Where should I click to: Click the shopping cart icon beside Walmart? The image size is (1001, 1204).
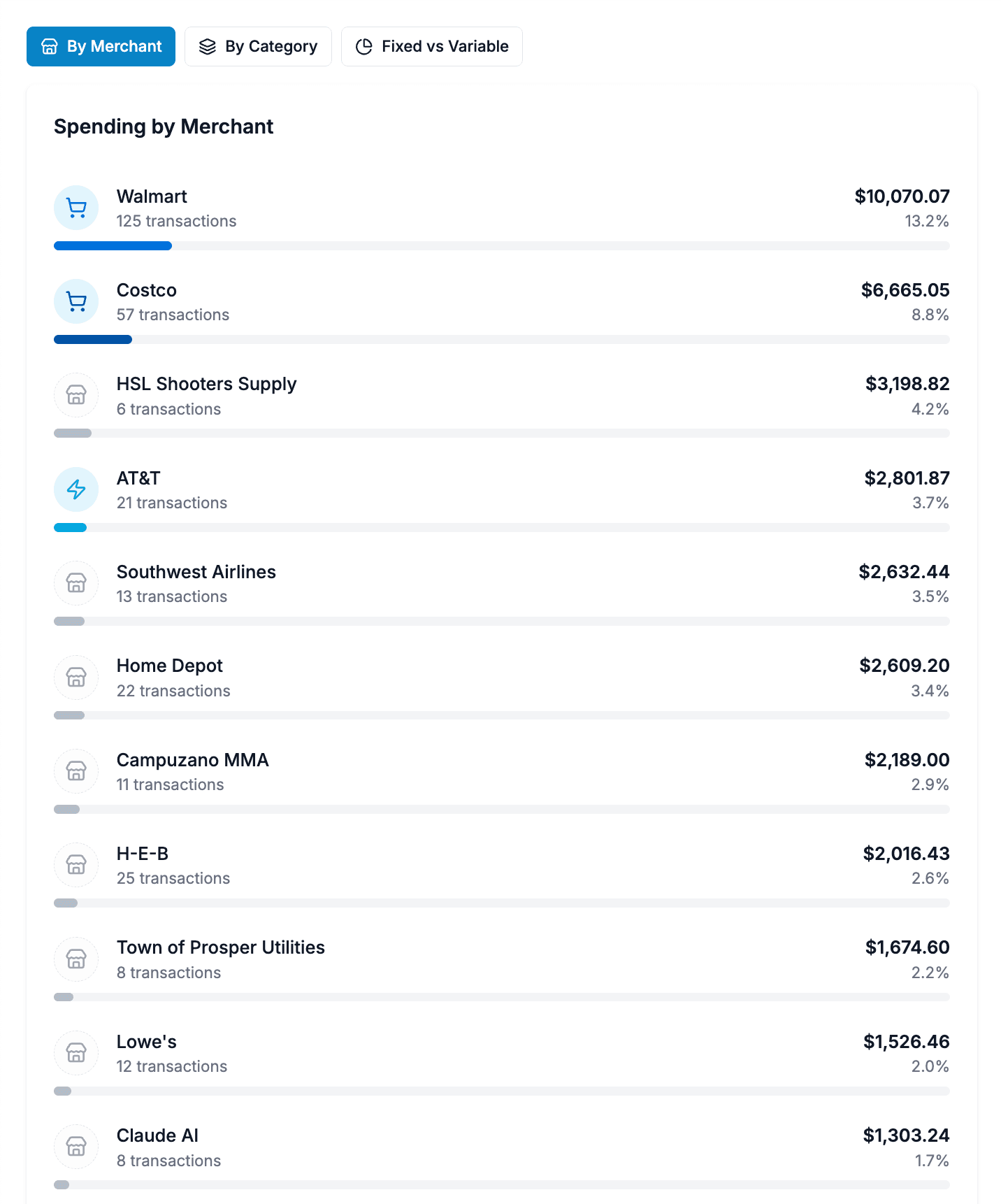pyautogui.click(x=75, y=208)
